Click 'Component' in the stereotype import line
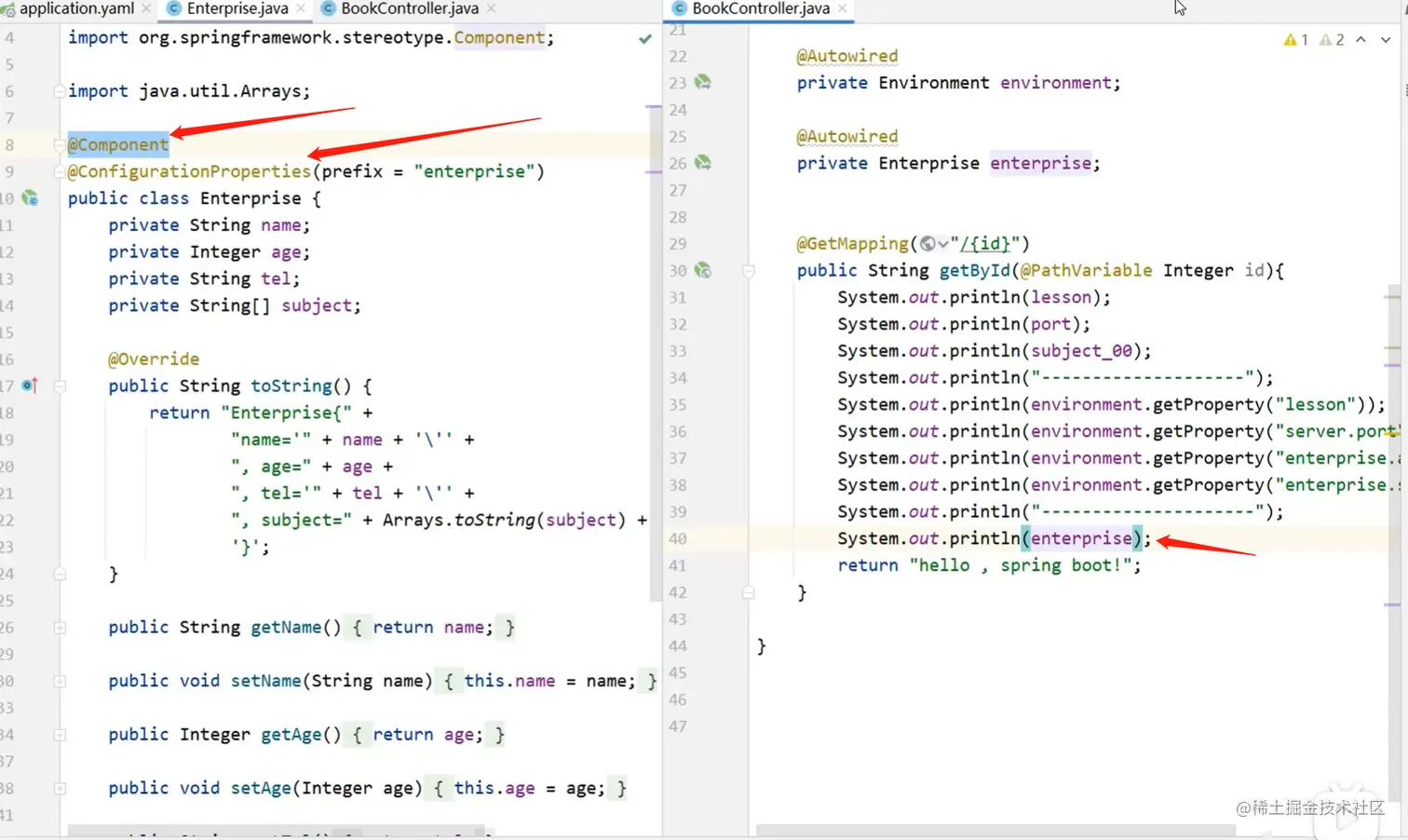 (x=499, y=37)
